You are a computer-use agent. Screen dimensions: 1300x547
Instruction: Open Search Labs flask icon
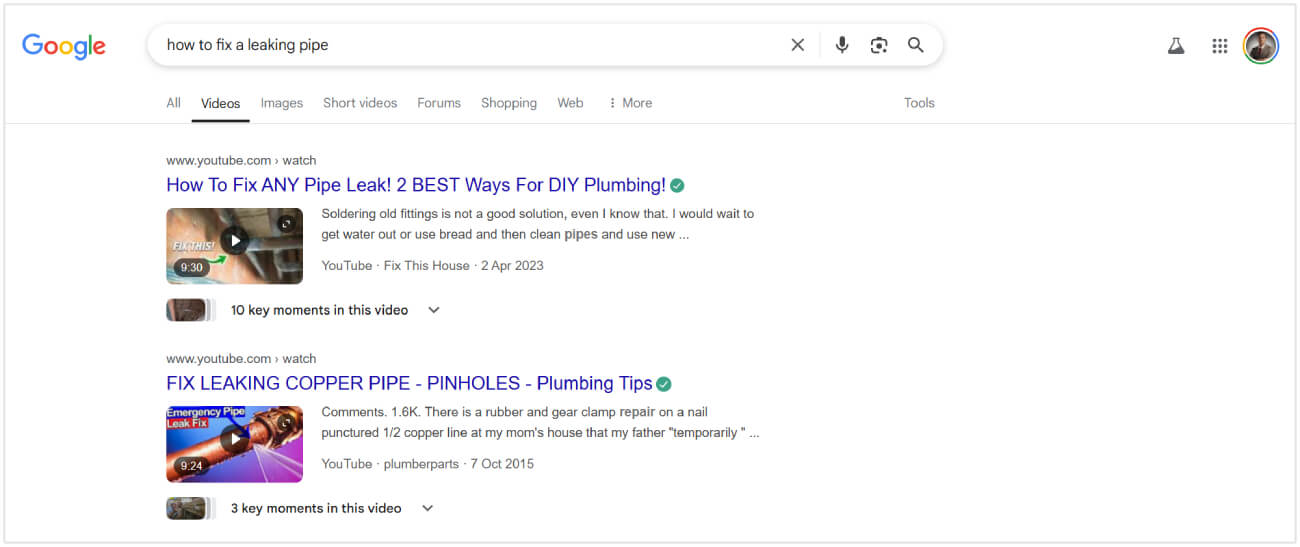(x=1176, y=46)
